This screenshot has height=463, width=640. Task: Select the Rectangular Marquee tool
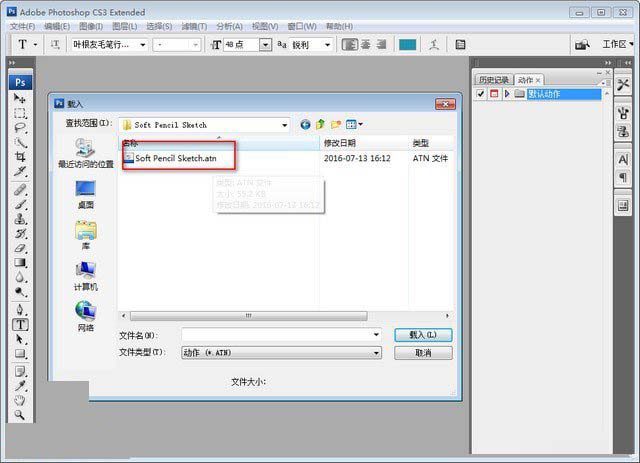[x=20, y=113]
